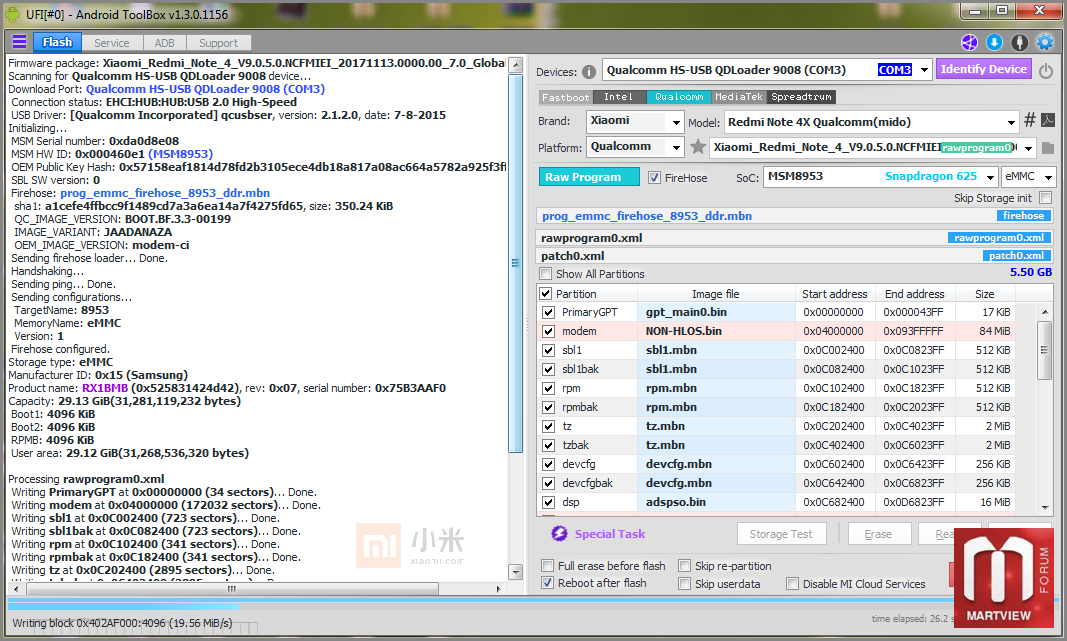Enable Full erase before flash
1067x641 pixels.
coord(547,565)
